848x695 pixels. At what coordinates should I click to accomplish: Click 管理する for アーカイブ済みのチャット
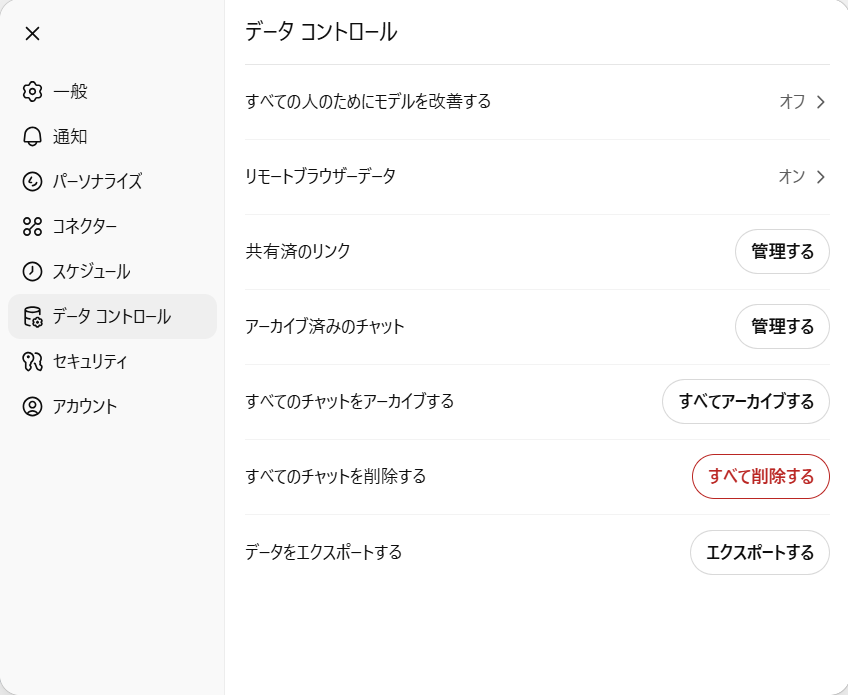[x=782, y=327]
